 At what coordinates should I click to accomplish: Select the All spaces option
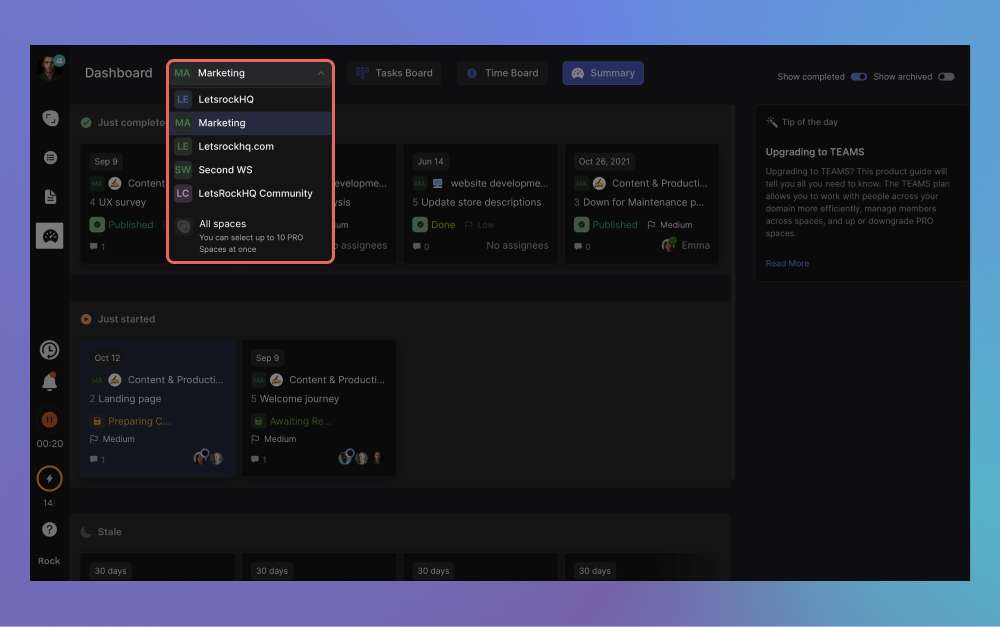click(250, 235)
